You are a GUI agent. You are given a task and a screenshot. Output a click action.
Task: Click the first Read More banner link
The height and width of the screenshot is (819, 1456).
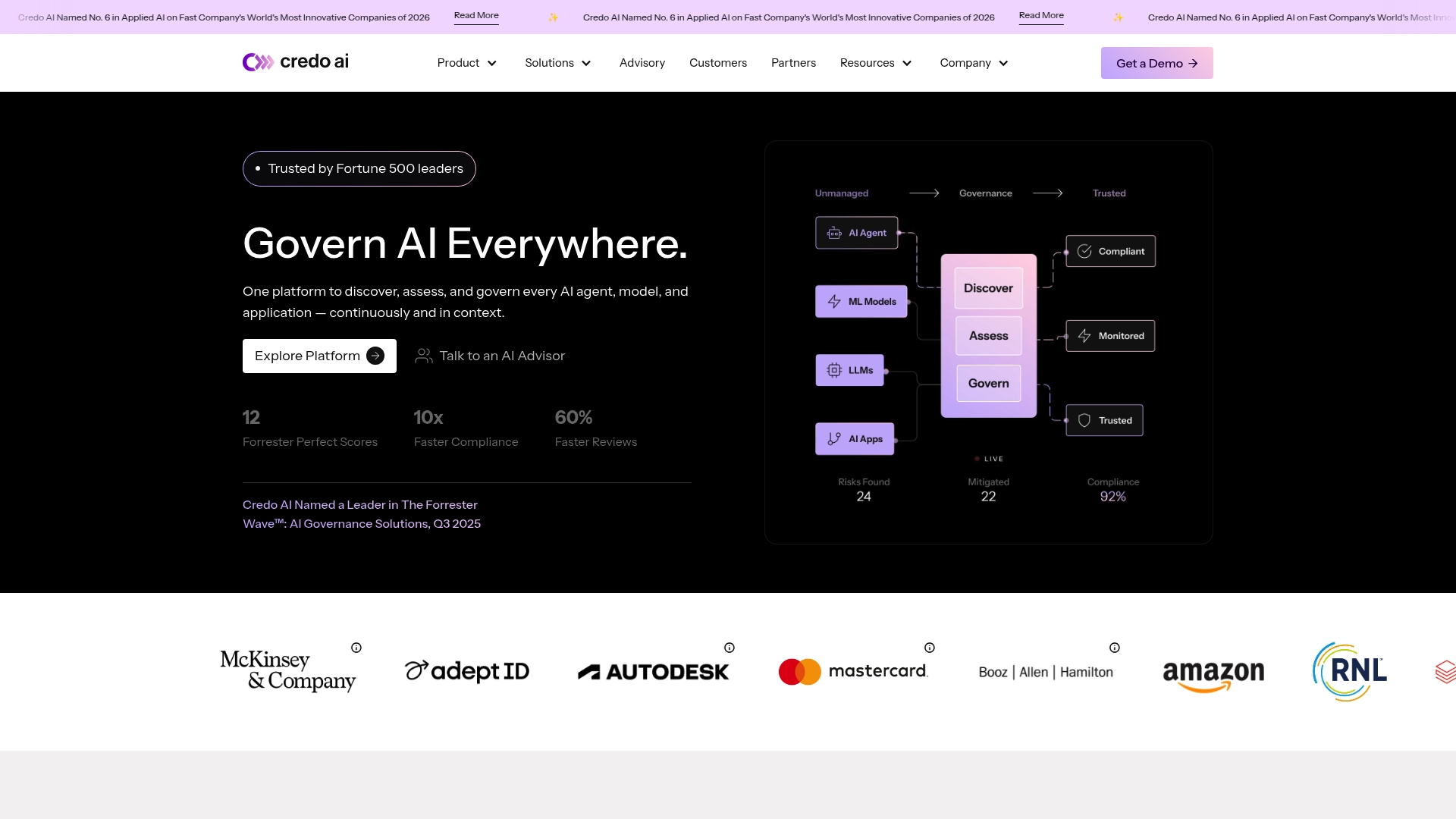(x=476, y=16)
